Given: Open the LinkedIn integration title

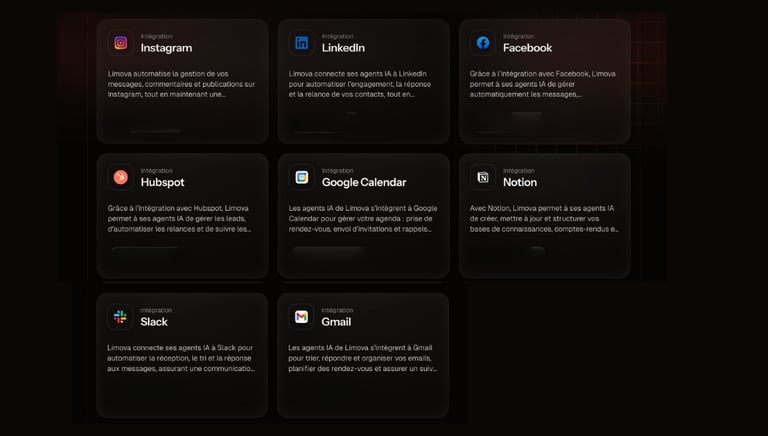Looking at the screenshot, I should (343, 48).
